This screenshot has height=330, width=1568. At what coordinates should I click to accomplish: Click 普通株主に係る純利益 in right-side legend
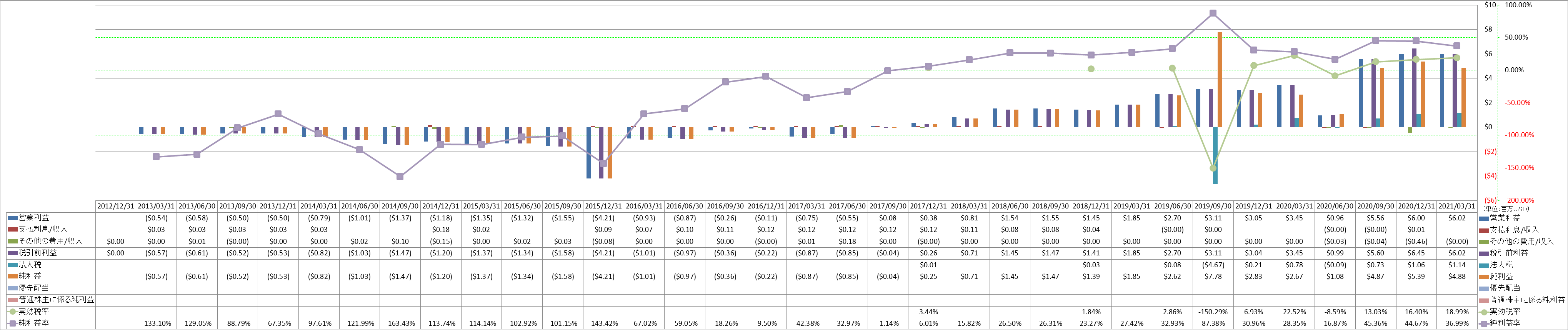[1522, 300]
